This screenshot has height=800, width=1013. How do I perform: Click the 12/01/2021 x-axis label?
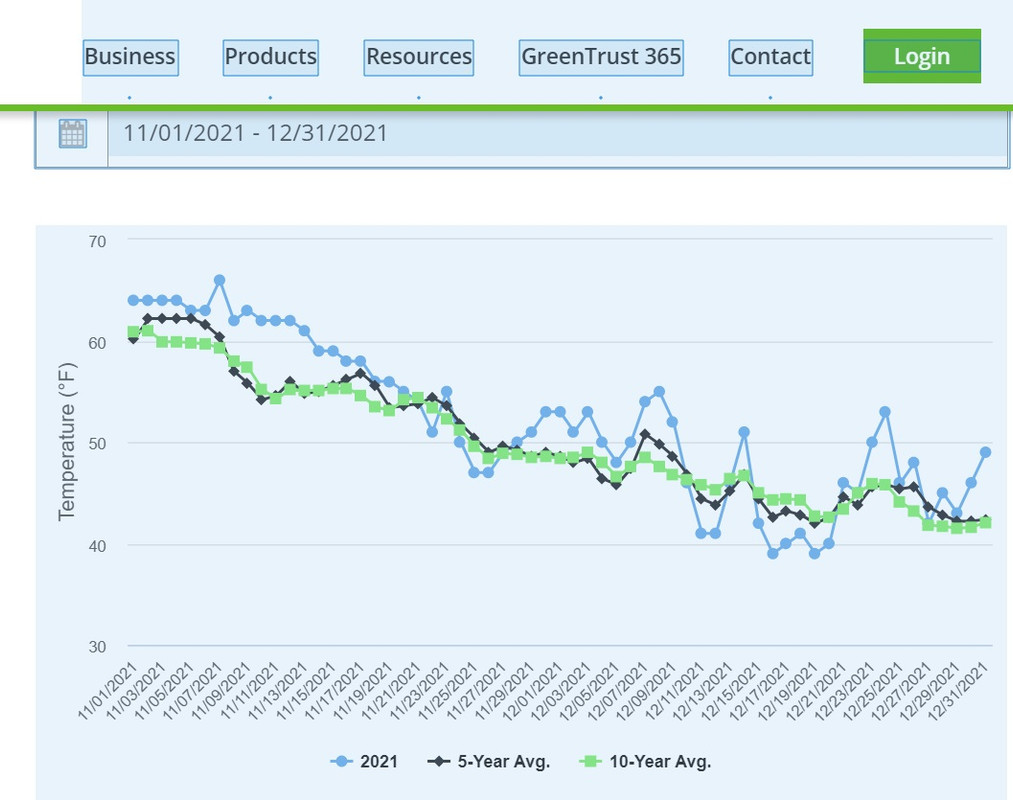[x=533, y=690]
